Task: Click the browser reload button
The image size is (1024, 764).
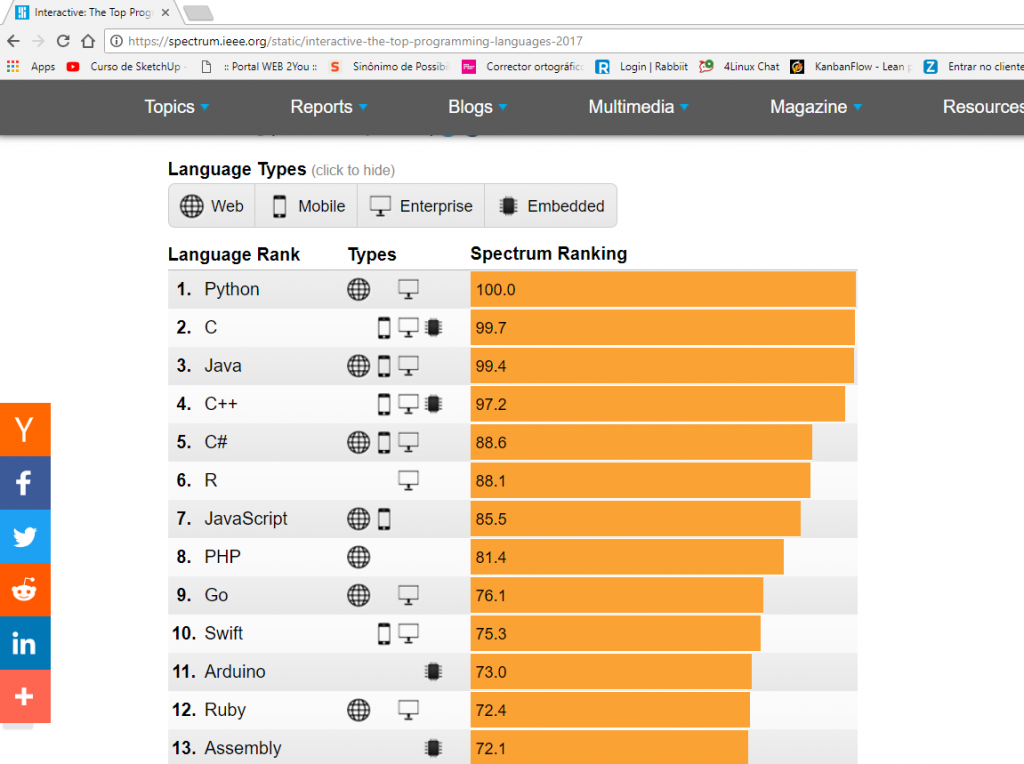Action: pyautogui.click(x=63, y=41)
